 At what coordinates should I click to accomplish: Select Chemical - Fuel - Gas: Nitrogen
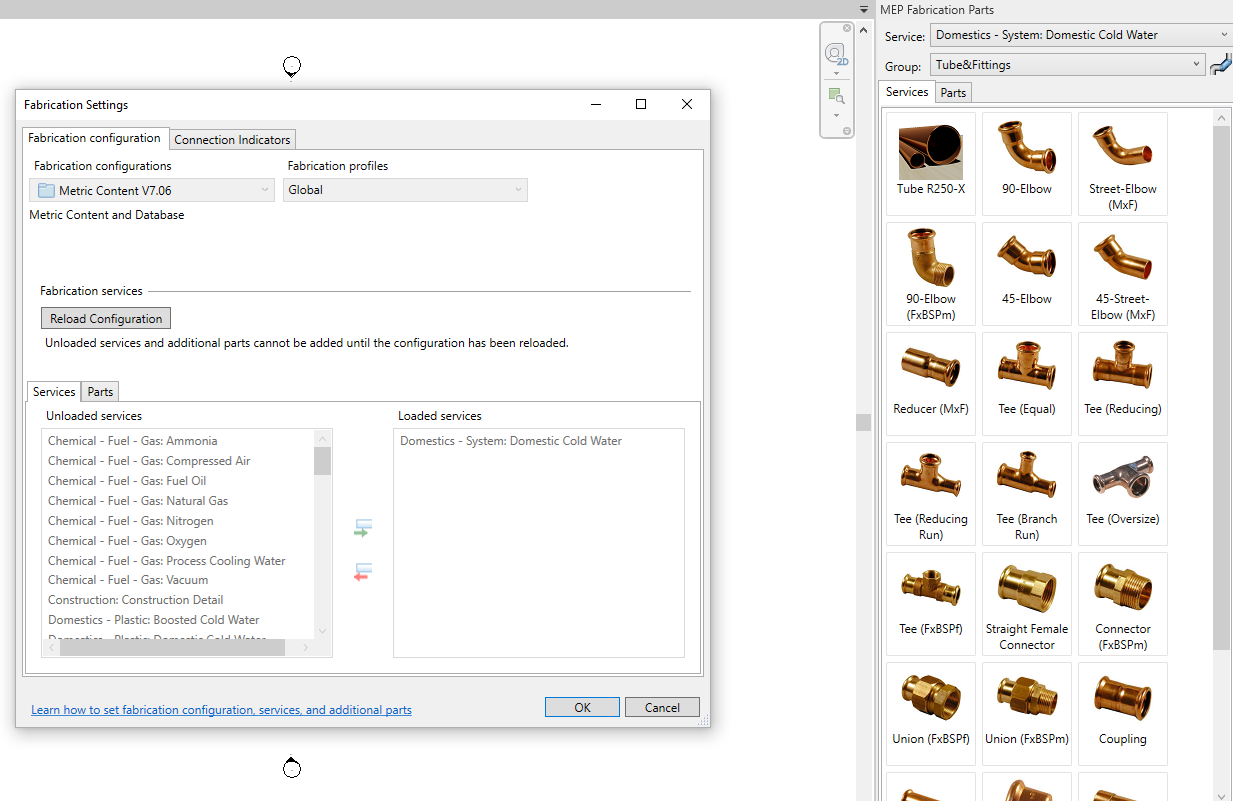click(130, 521)
